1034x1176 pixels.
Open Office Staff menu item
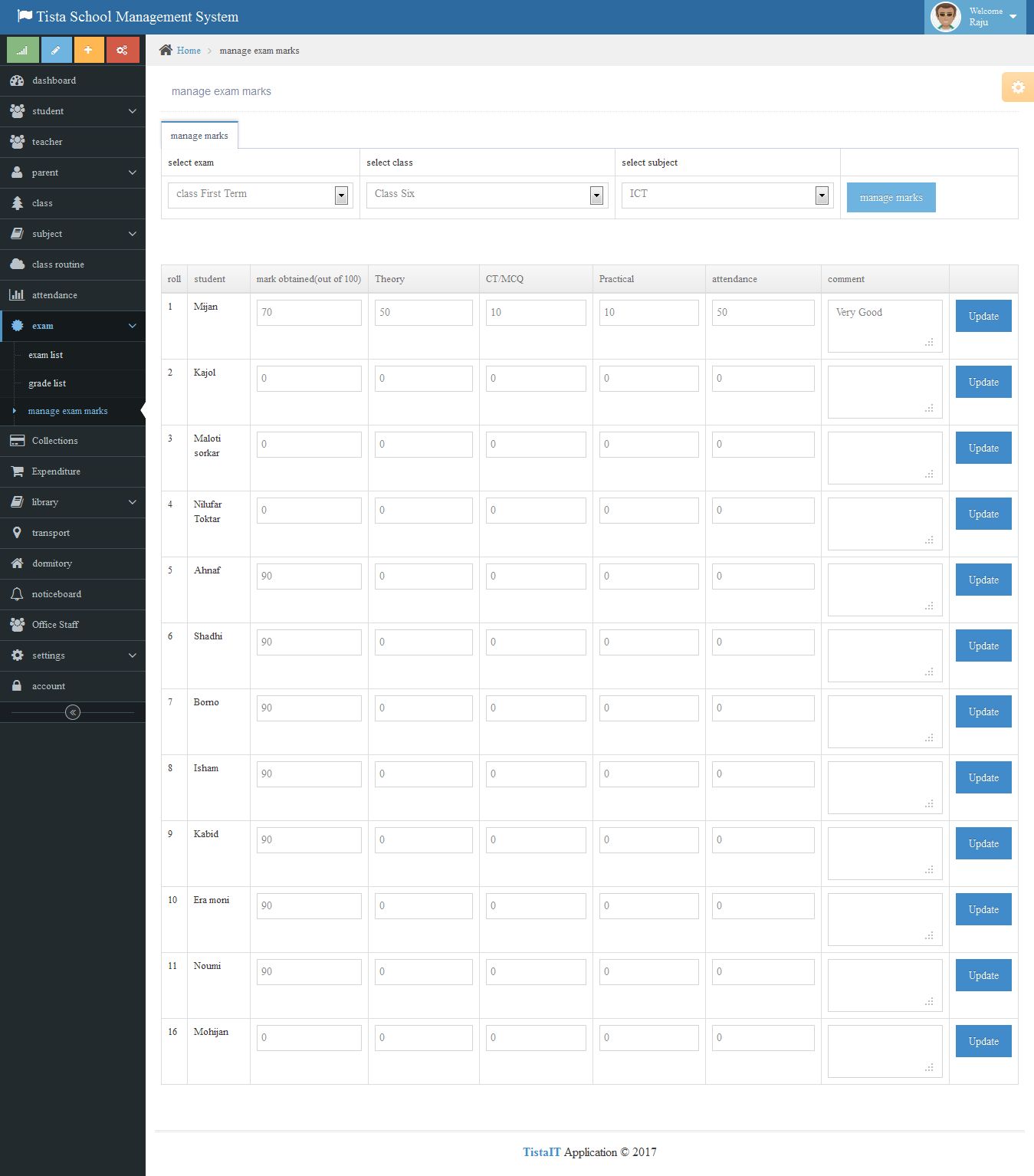click(x=73, y=625)
